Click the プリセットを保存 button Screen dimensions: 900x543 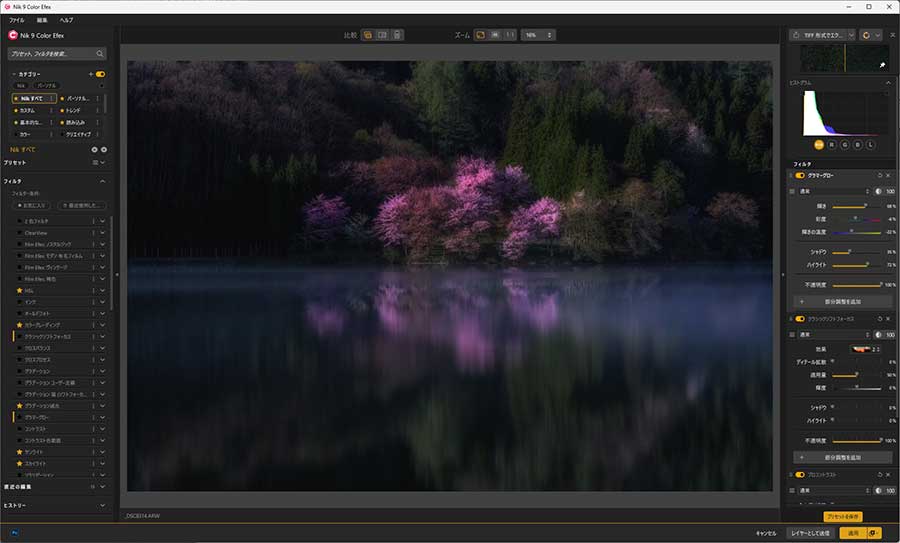coord(843,516)
